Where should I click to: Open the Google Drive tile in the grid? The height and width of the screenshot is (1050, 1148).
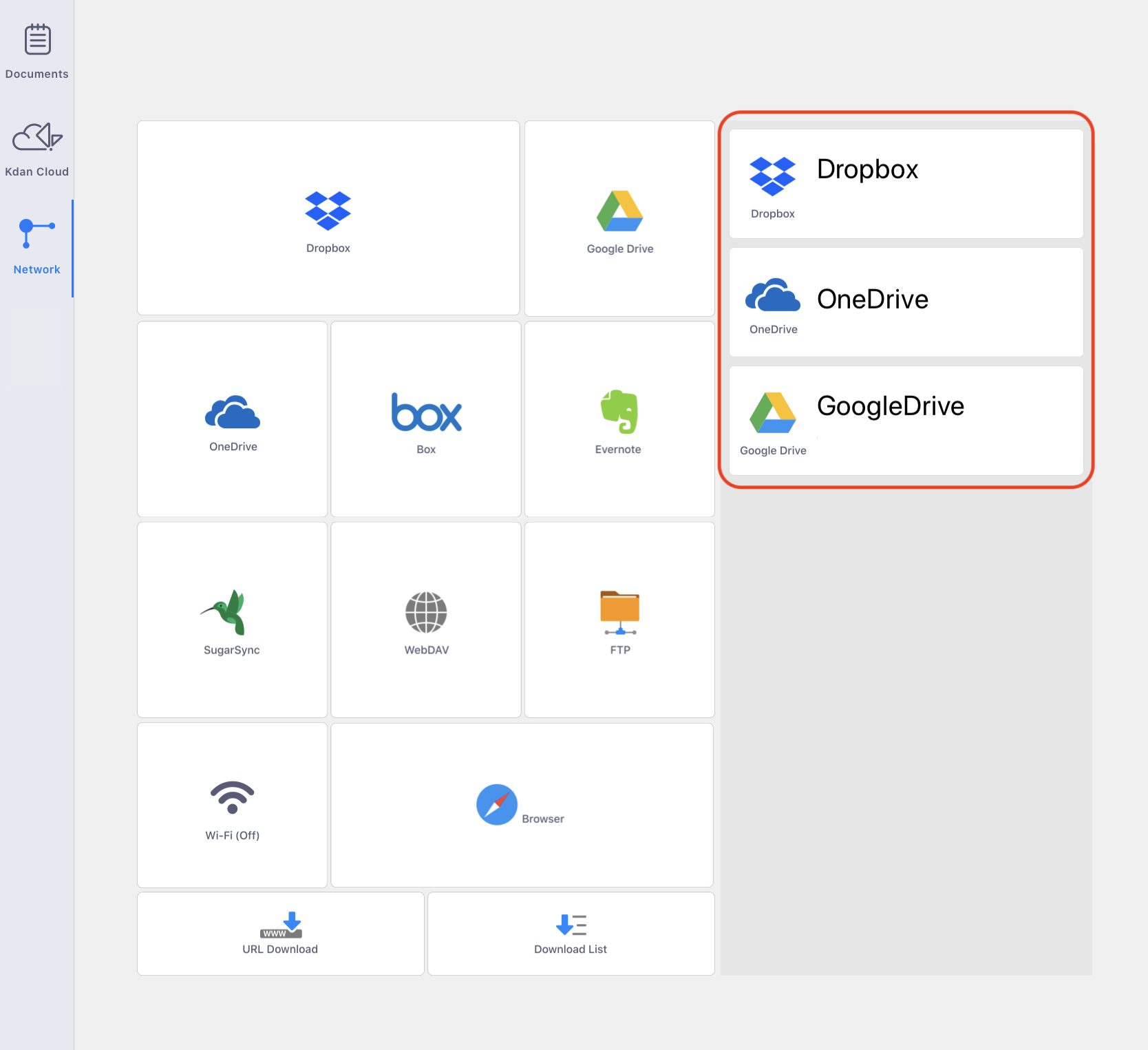pyautogui.click(x=619, y=218)
